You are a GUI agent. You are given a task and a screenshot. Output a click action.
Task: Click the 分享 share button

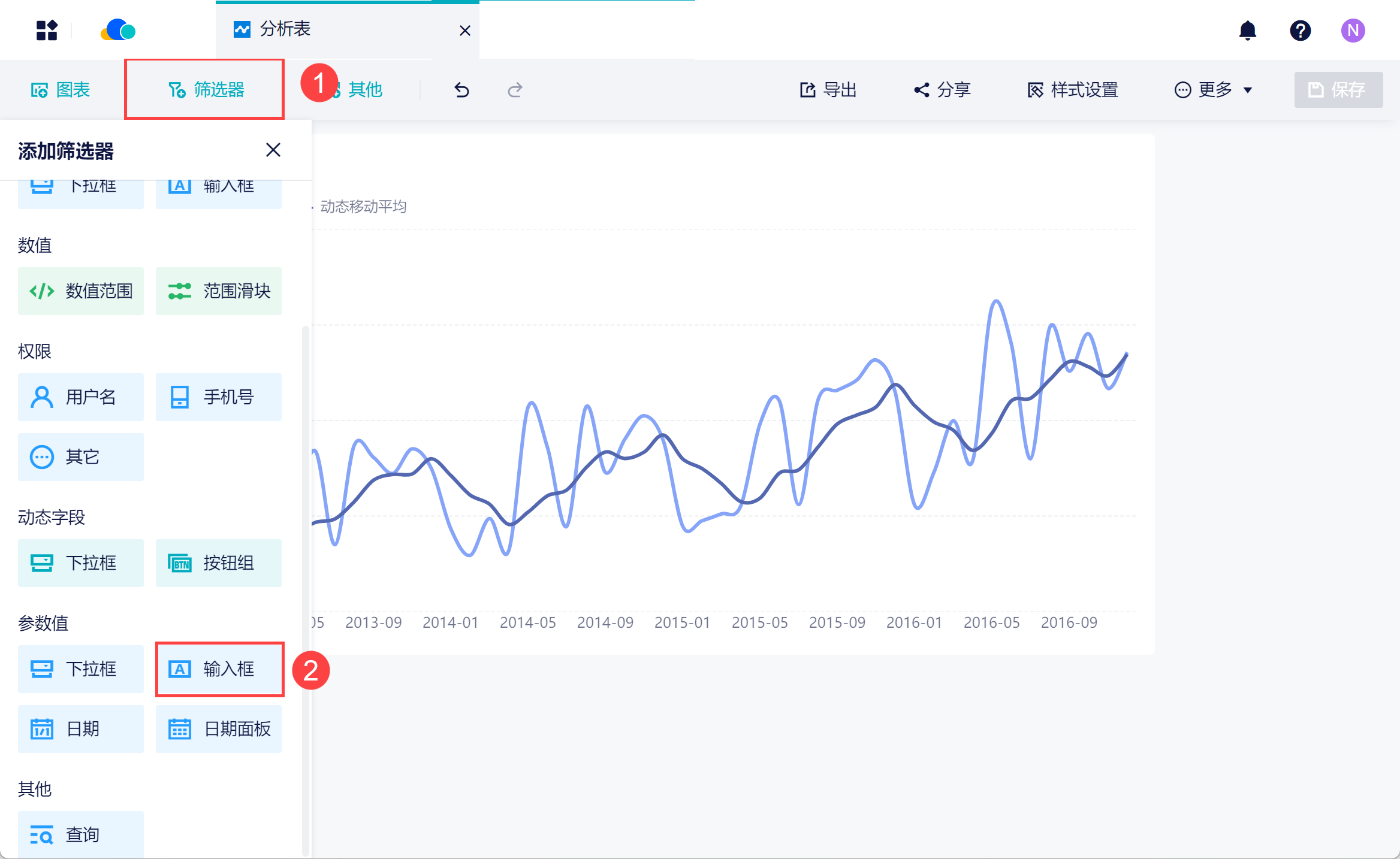[942, 90]
